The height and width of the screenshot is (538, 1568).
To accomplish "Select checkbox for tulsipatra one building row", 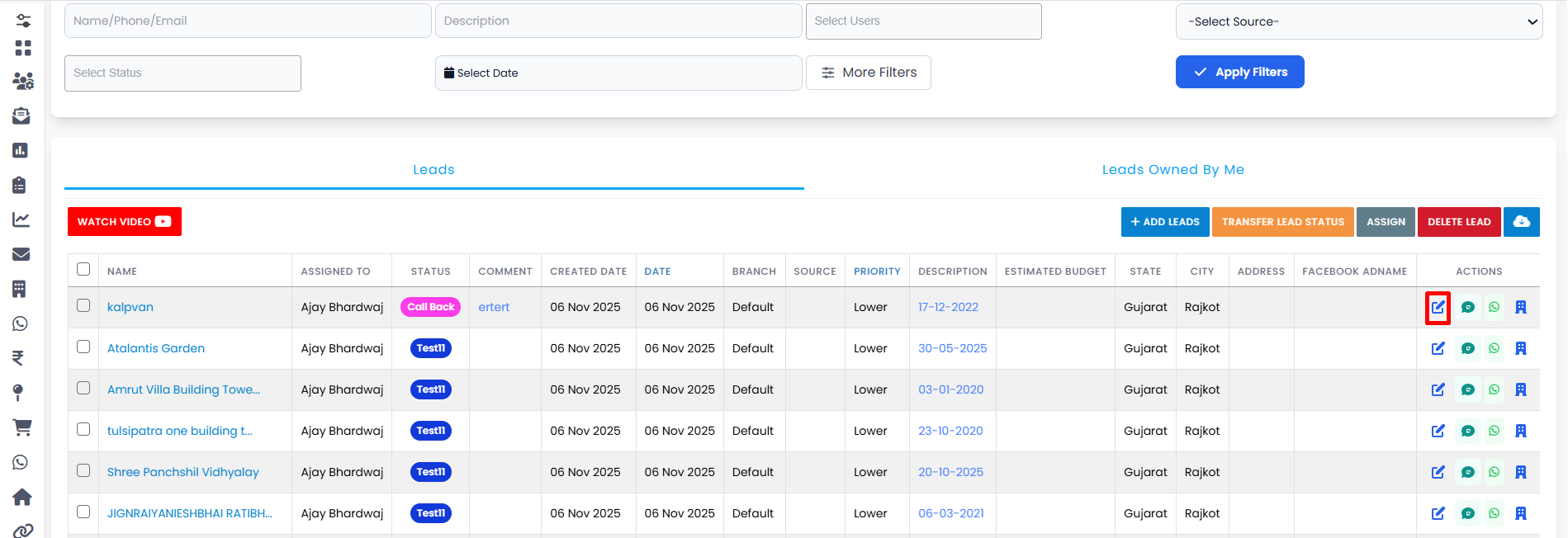I will [83, 429].
